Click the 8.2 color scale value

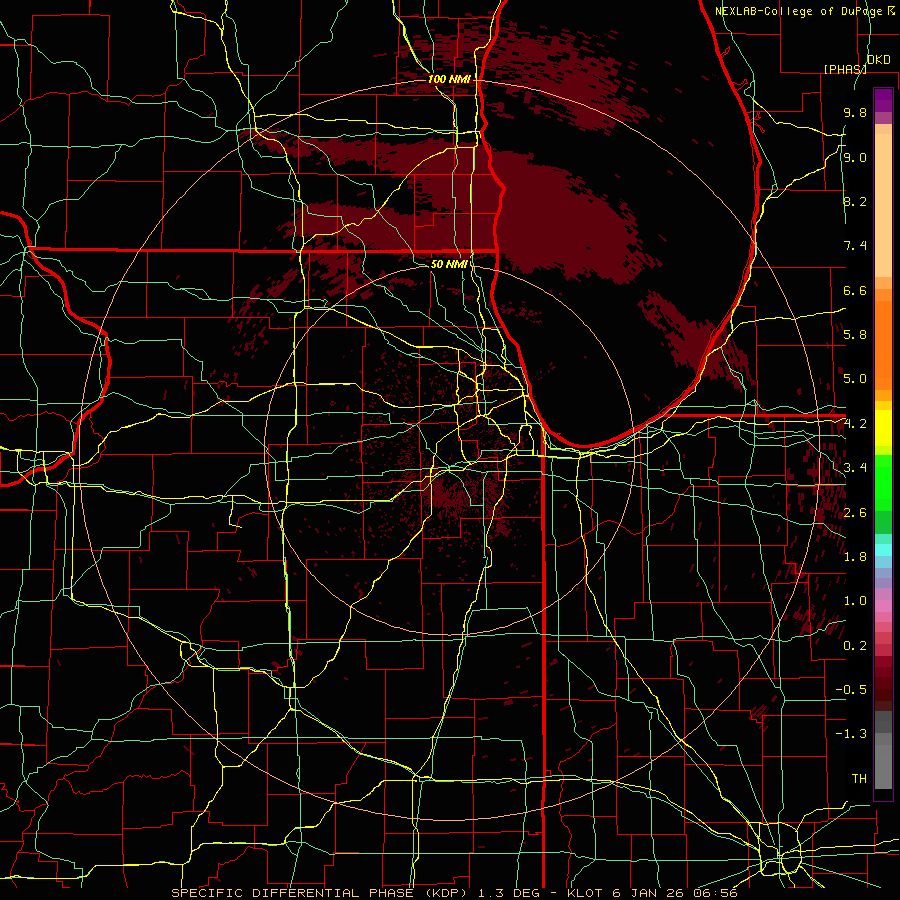[x=855, y=202]
